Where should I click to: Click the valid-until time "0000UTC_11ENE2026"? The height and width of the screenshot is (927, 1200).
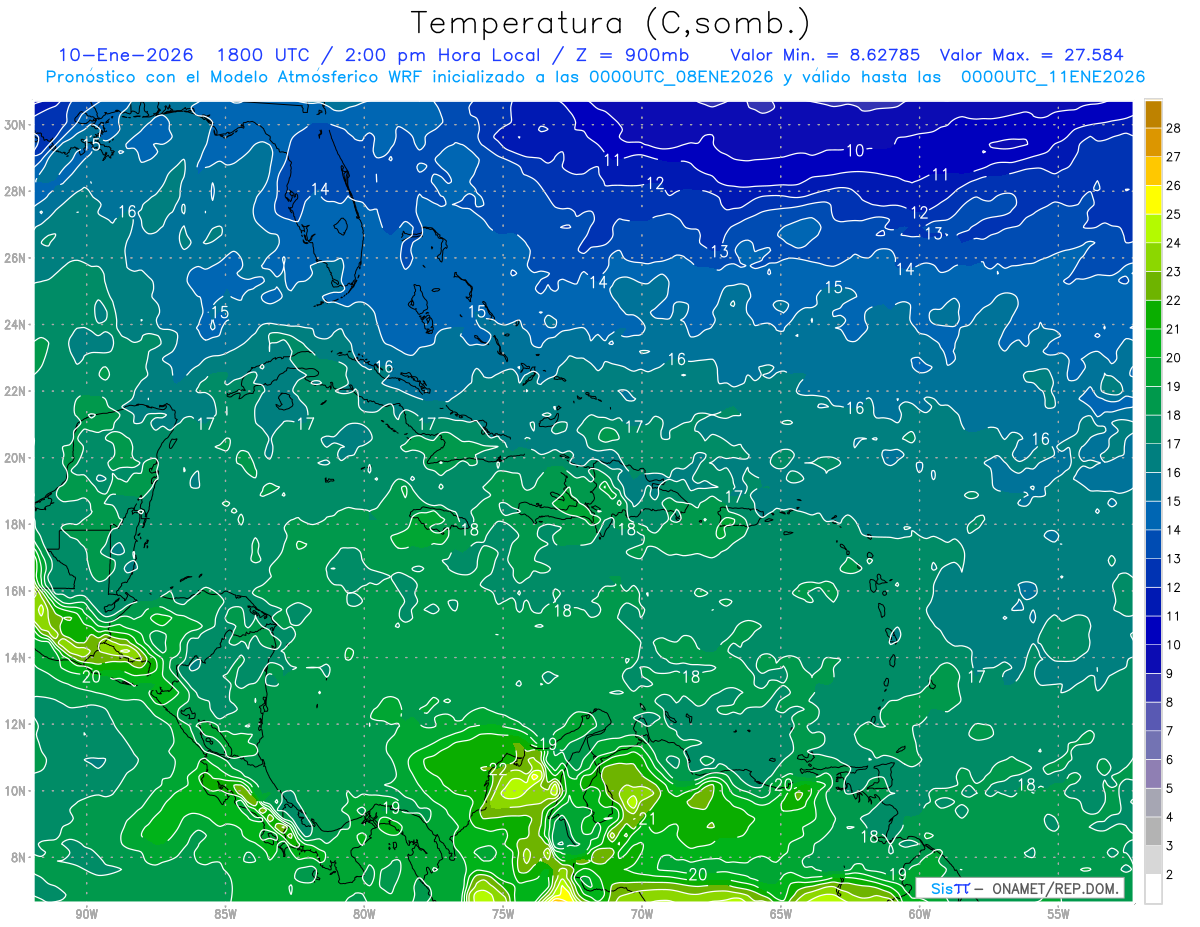point(1052,77)
